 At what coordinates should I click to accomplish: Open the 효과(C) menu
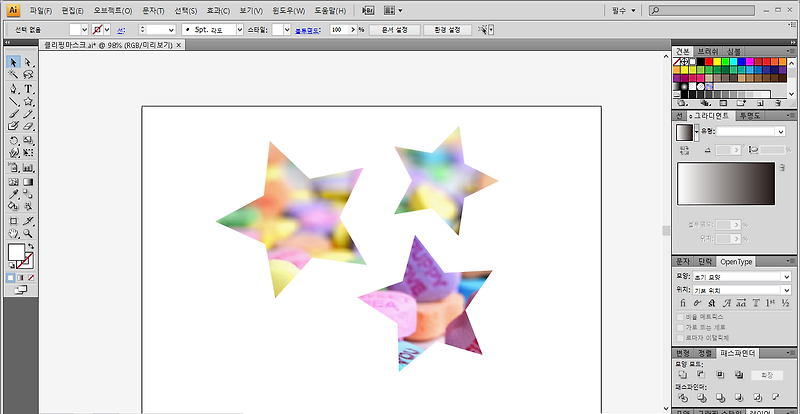218,11
